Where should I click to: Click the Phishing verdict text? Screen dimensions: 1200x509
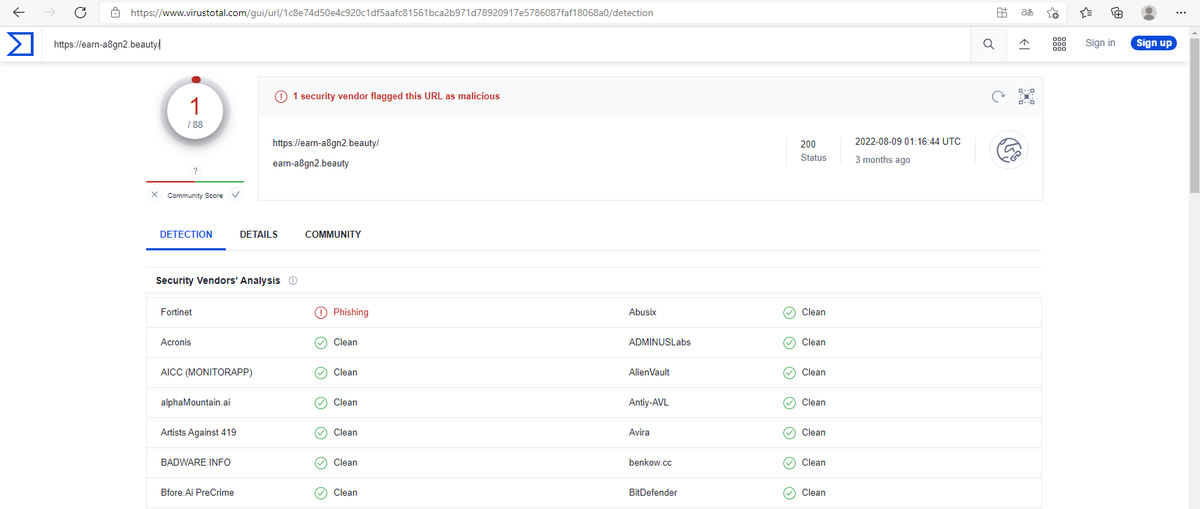click(x=351, y=312)
